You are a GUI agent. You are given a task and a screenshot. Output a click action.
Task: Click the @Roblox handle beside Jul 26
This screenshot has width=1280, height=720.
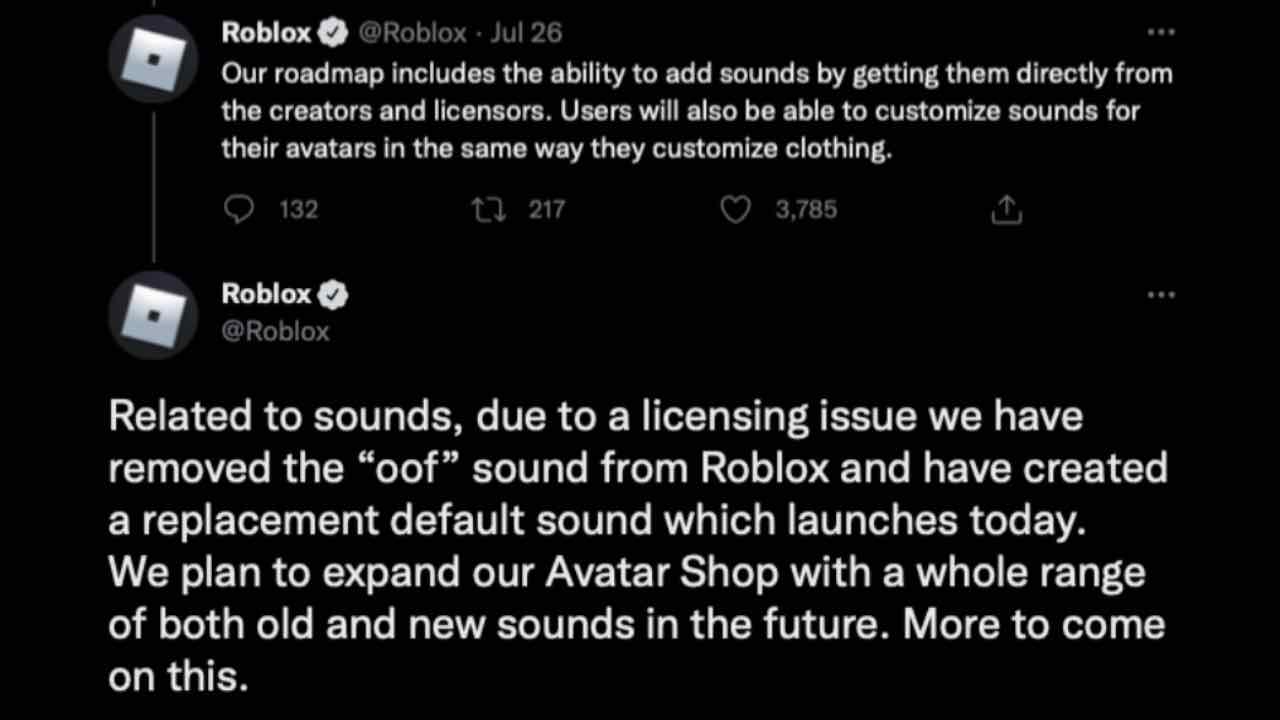tap(412, 33)
